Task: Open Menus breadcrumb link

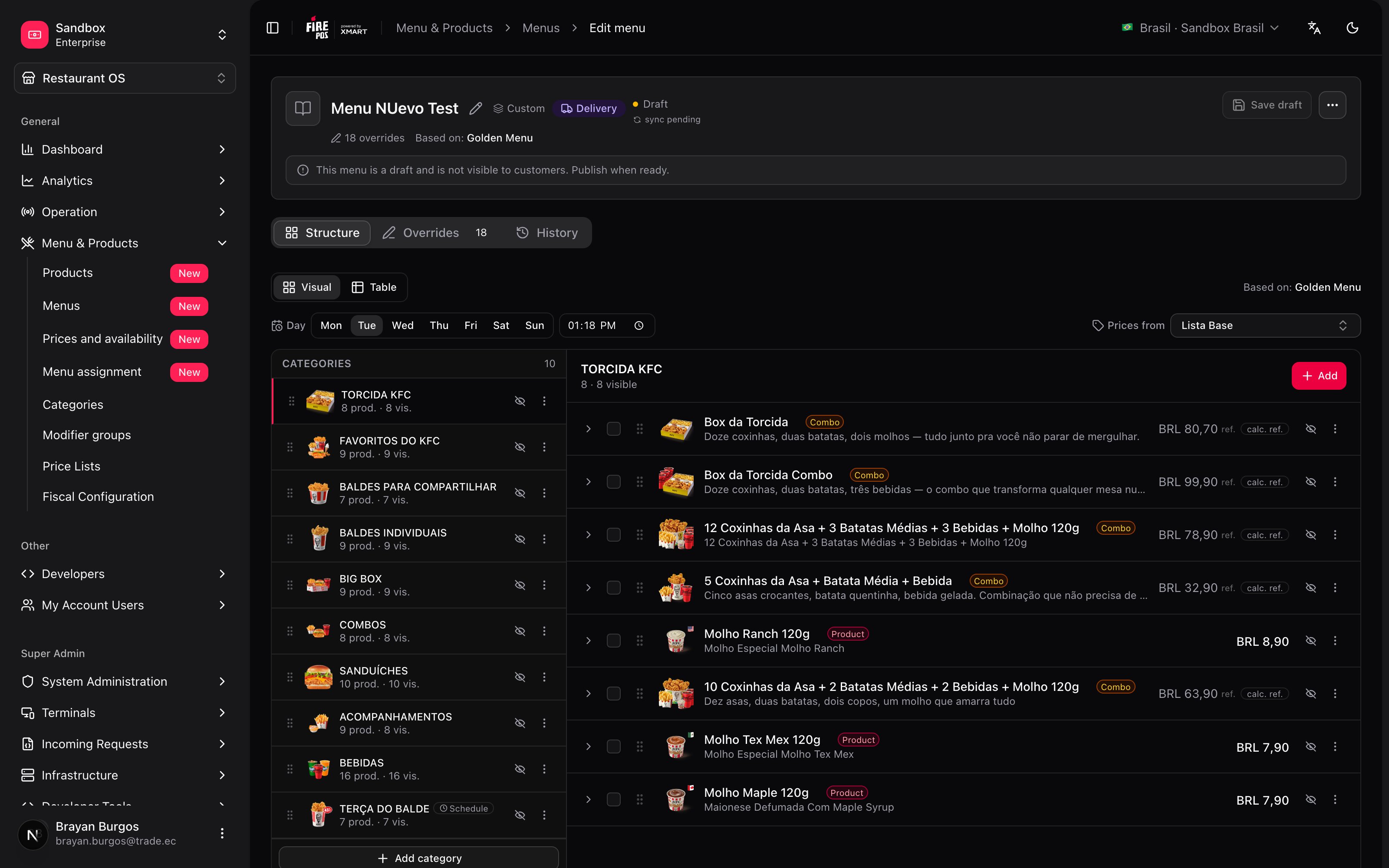Action: click(541, 27)
